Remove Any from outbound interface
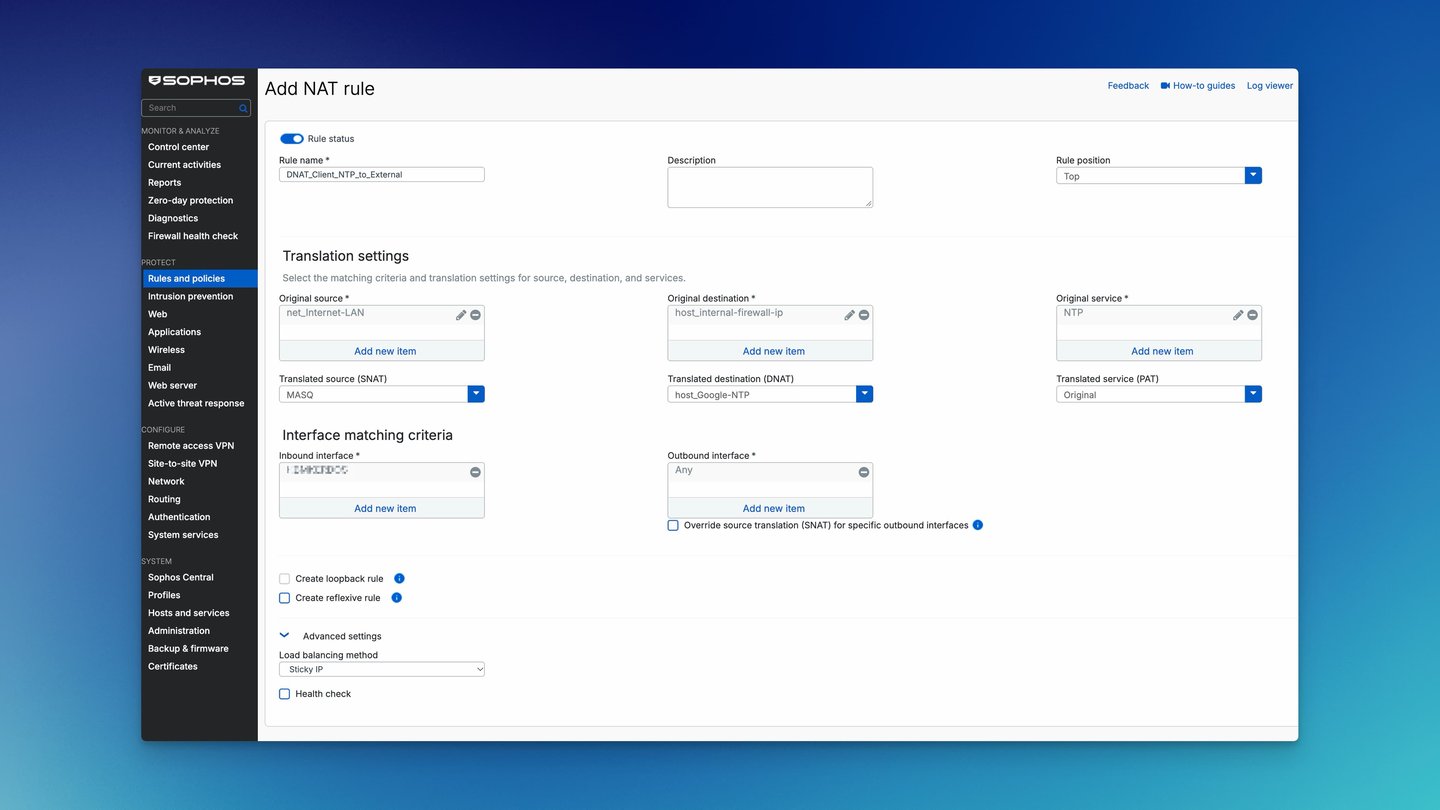This screenshot has height=810, width=1440. [x=864, y=472]
